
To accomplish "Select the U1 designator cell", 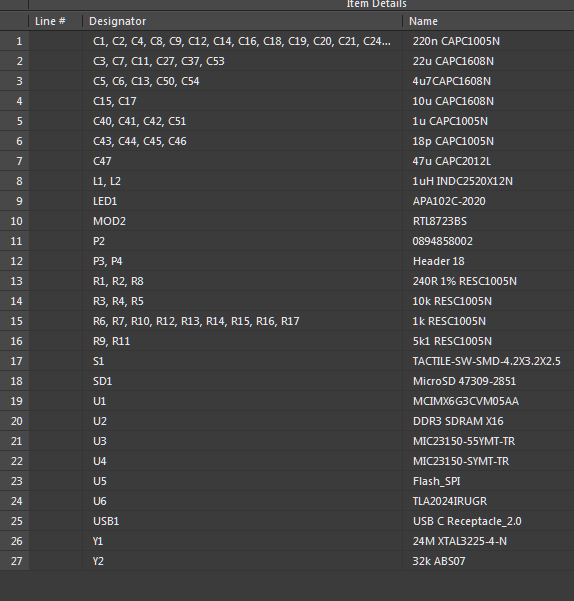I will click(243, 401).
